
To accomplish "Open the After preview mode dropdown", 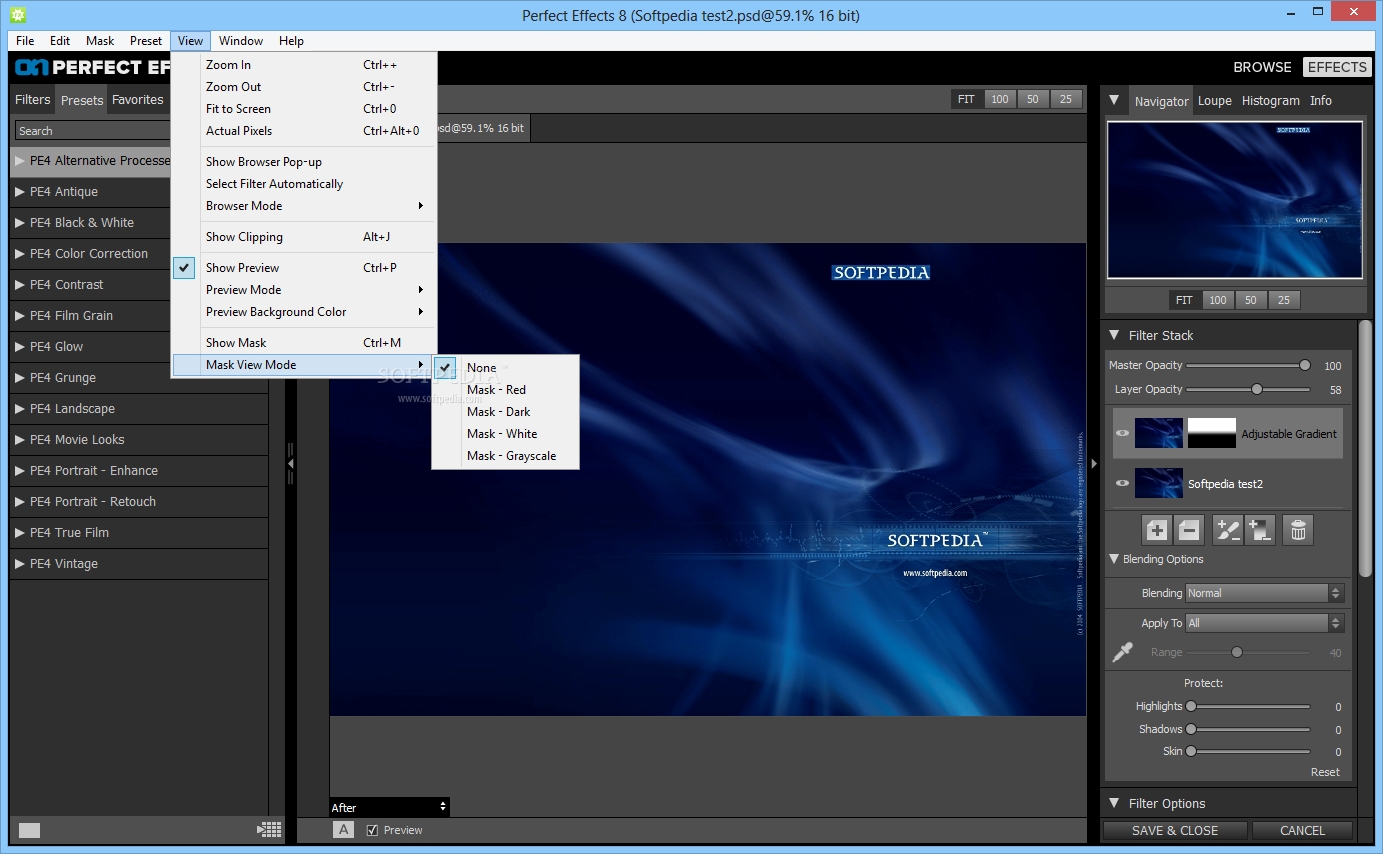I will [x=389, y=807].
